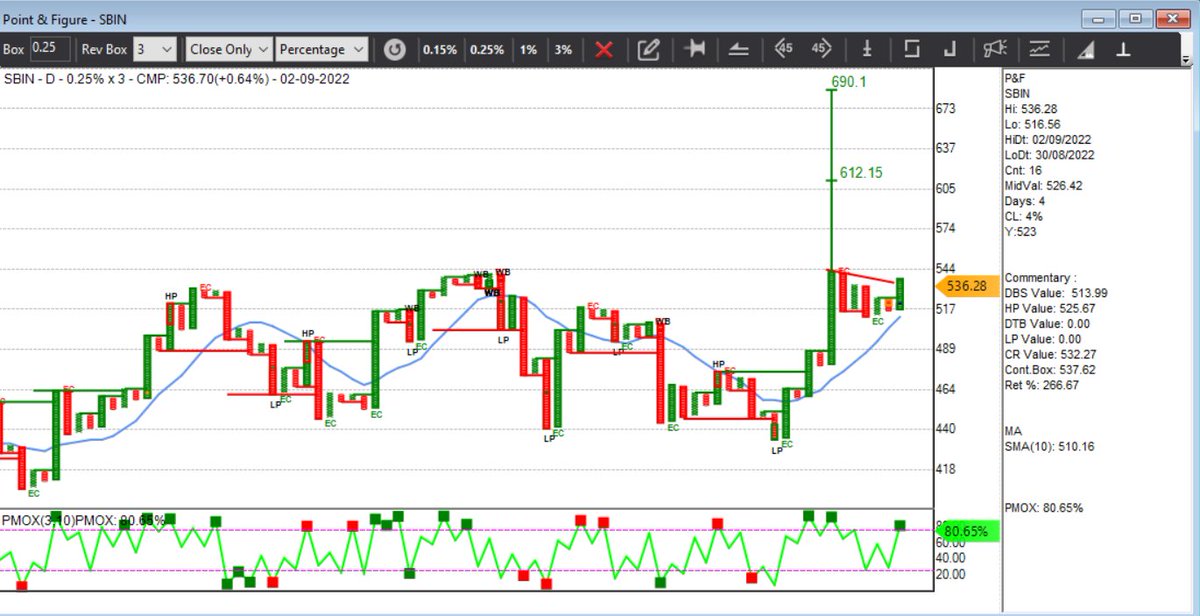Click the megaphone alerts icon
The width and height of the screenshot is (1200, 616).
coord(994,49)
